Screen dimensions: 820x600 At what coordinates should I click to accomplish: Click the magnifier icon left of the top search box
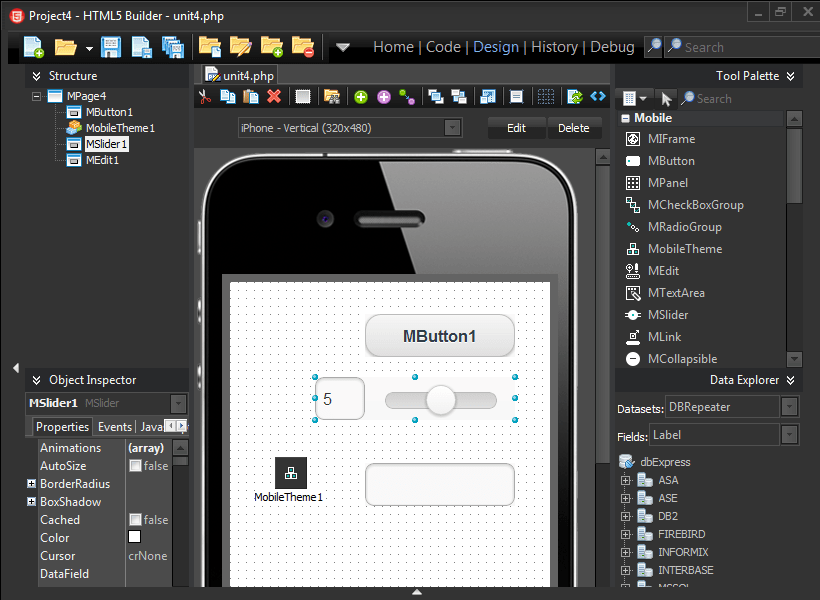(654, 47)
